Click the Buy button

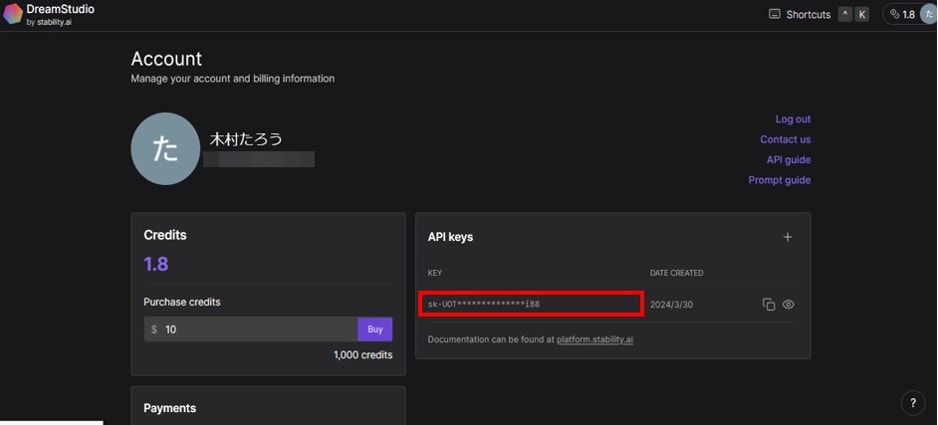tap(375, 329)
